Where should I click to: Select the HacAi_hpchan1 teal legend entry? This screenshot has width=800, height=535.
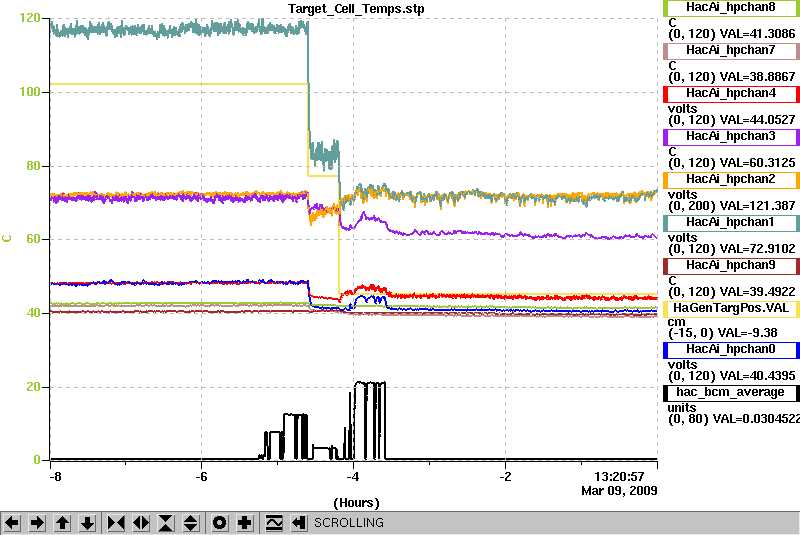point(731,223)
